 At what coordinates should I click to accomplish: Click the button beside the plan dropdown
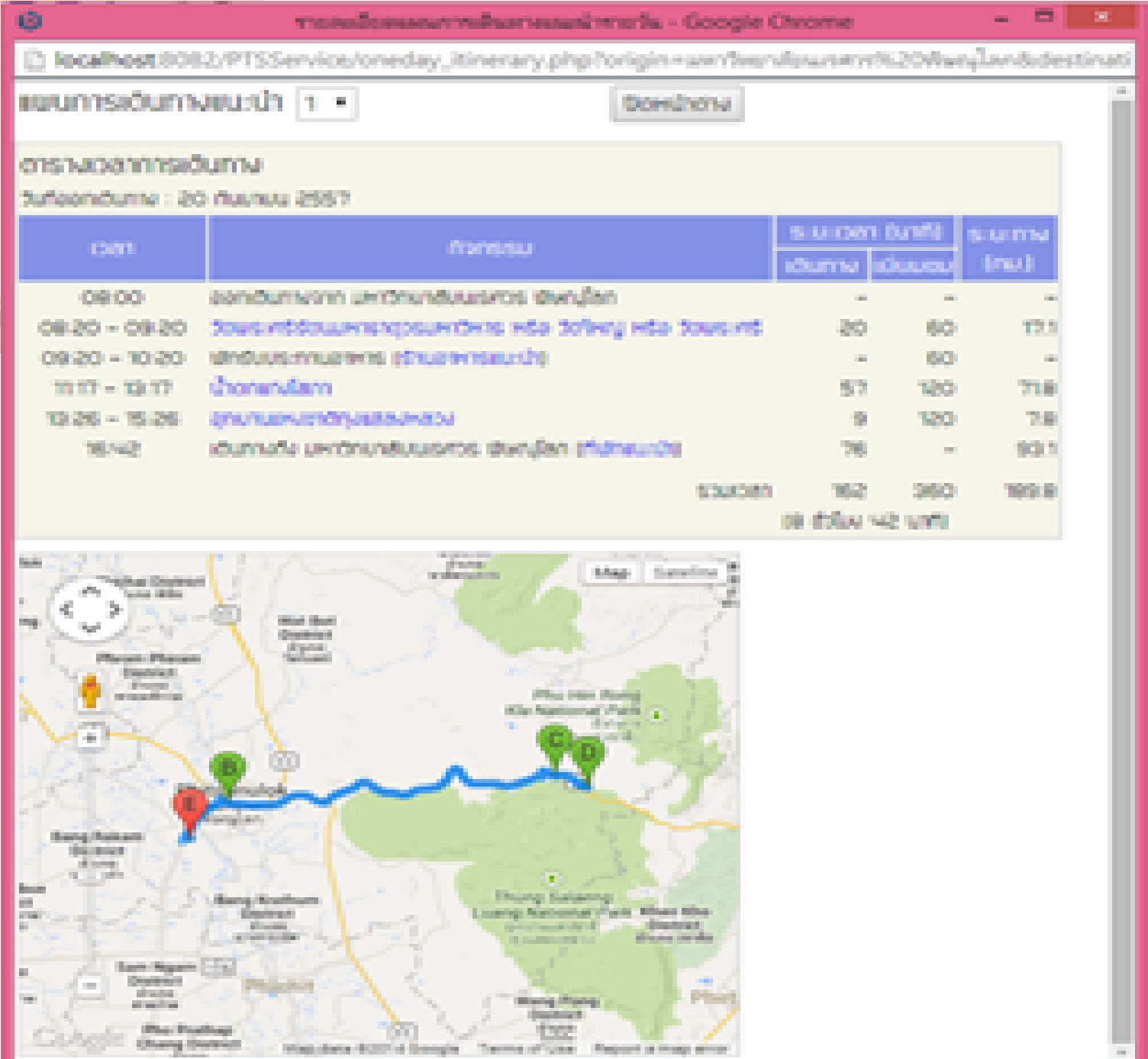(x=676, y=104)
